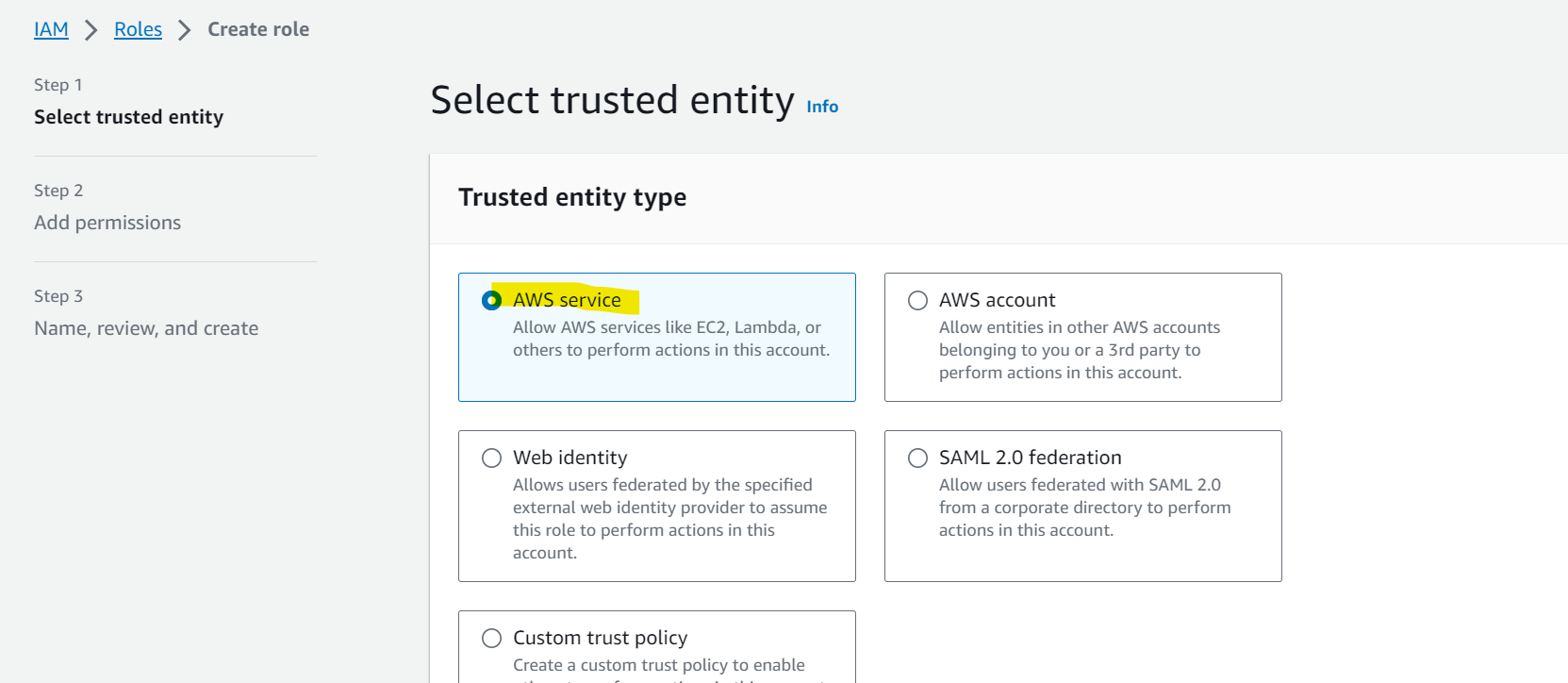Open the Info link beside the heading
This screenshot has width=1568, height=683.
coord(822,107)
